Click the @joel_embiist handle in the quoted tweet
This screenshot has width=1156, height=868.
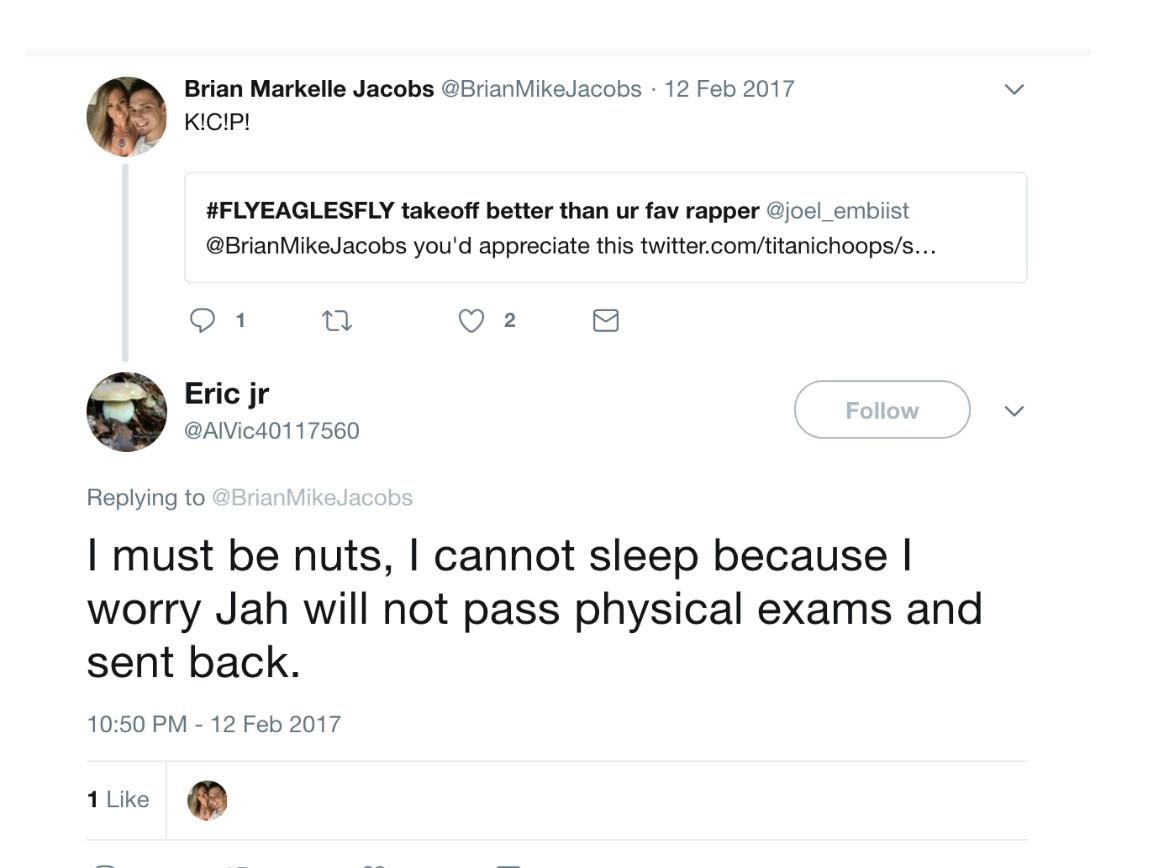pos(837,211)
